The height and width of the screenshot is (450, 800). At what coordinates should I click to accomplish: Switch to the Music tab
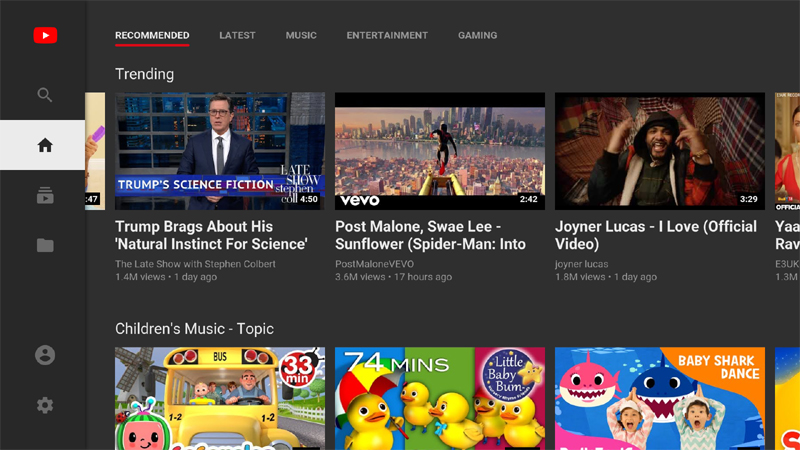click(301, 35)
